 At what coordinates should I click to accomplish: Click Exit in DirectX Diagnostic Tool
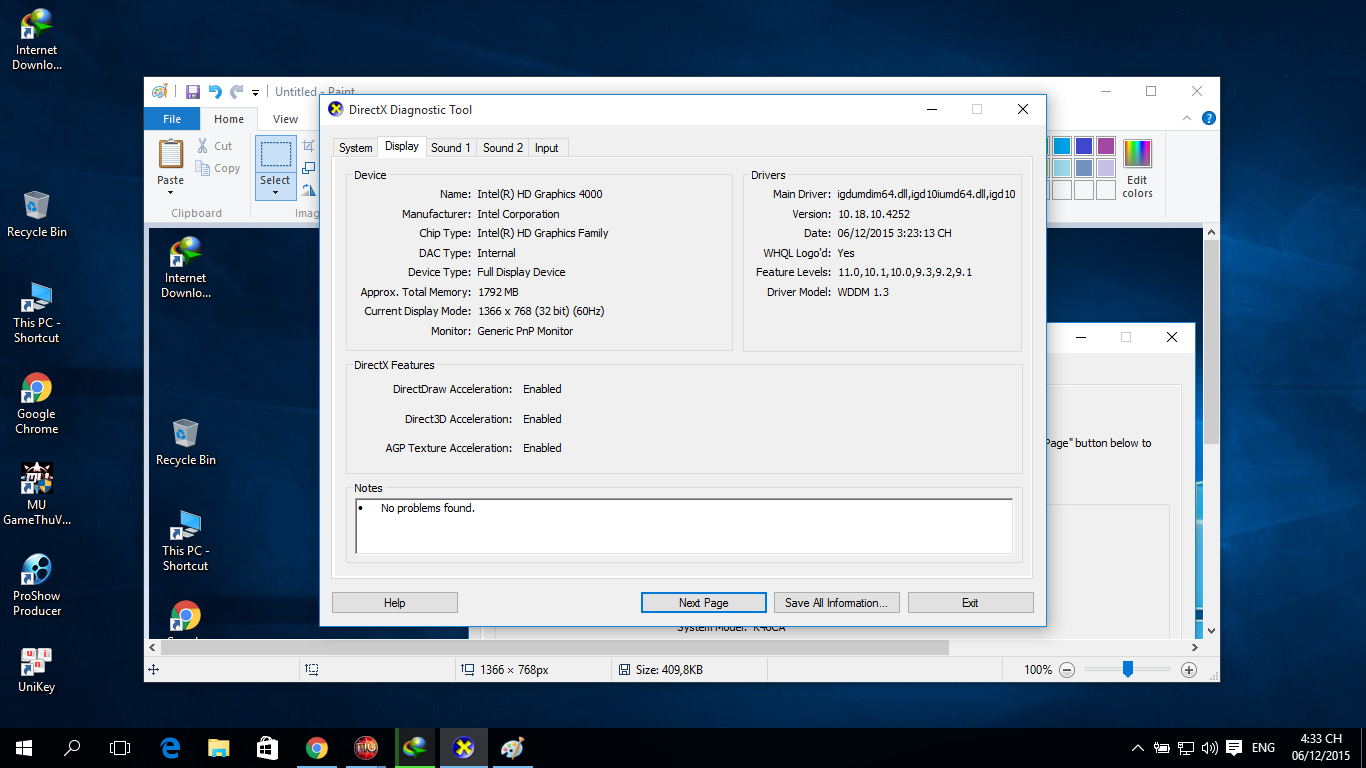[970, 603]
